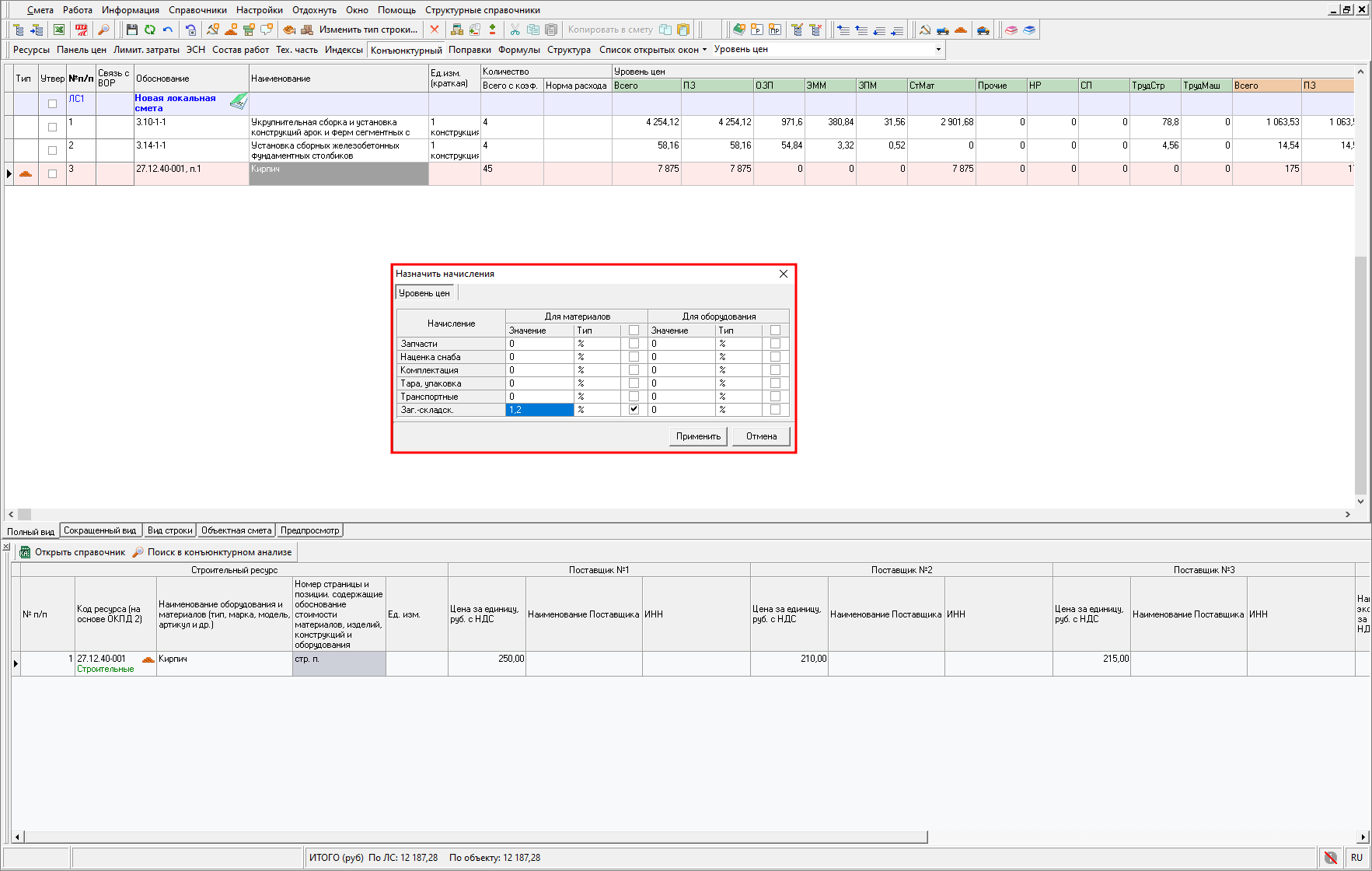Open the Изменить тип строки dropdown
The image size is (1372, 871).
368,30
